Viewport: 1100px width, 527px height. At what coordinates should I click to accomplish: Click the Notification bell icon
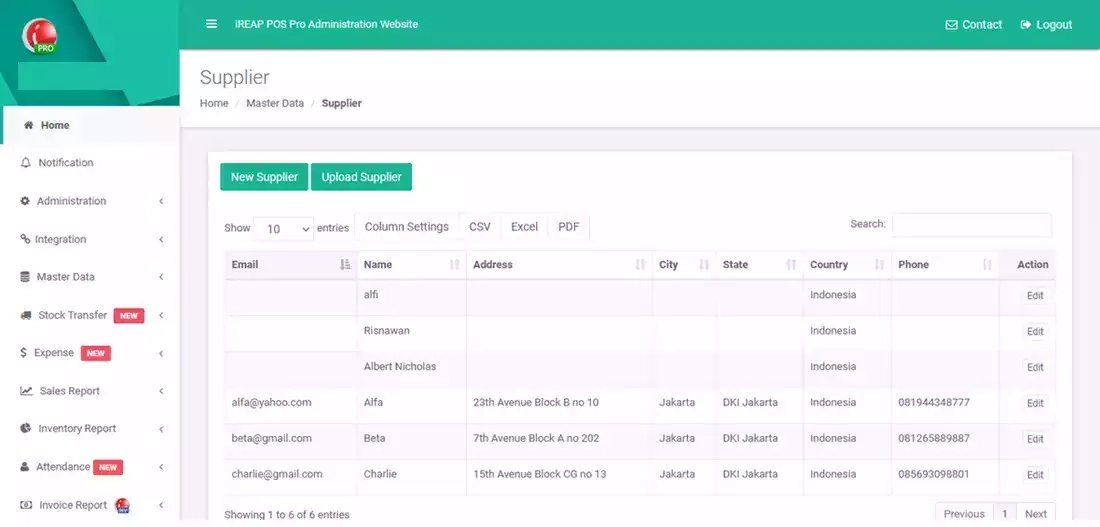point(26,163)
